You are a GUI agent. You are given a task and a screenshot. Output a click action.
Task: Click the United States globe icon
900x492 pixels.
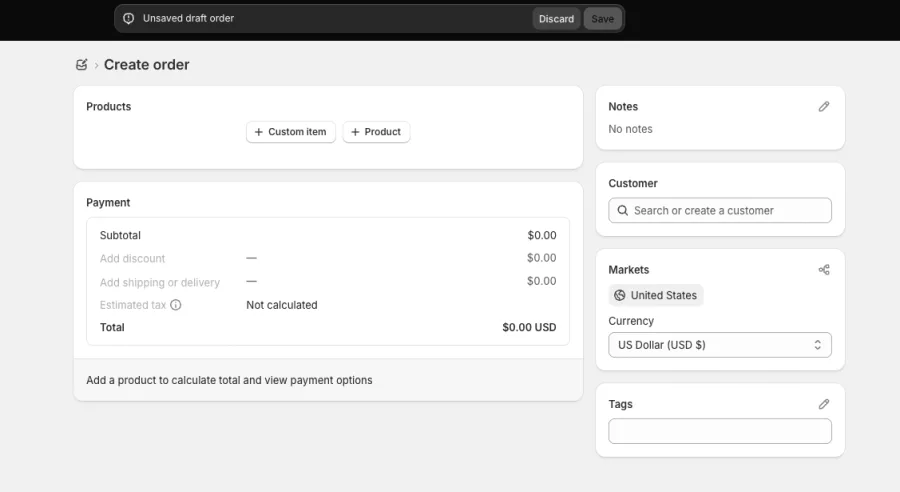619,295
